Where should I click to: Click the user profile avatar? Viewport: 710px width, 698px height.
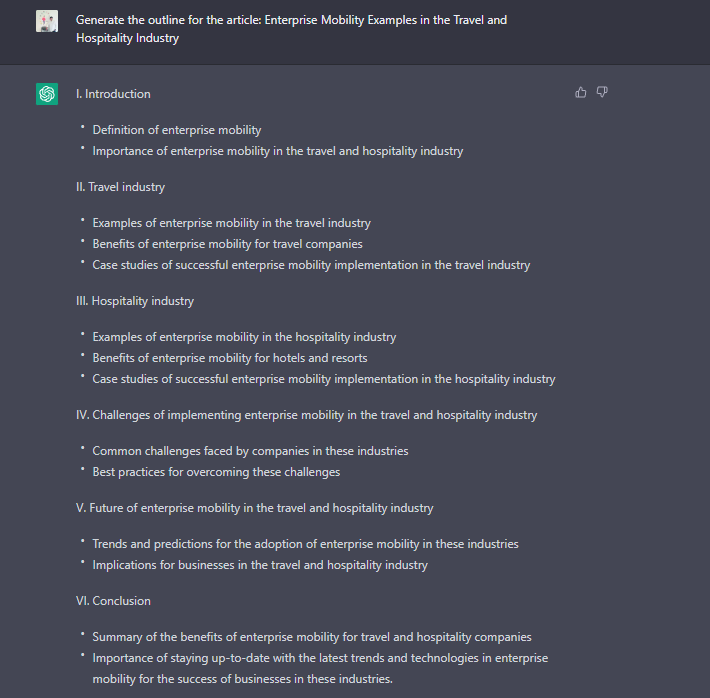[x=47, y=21]
